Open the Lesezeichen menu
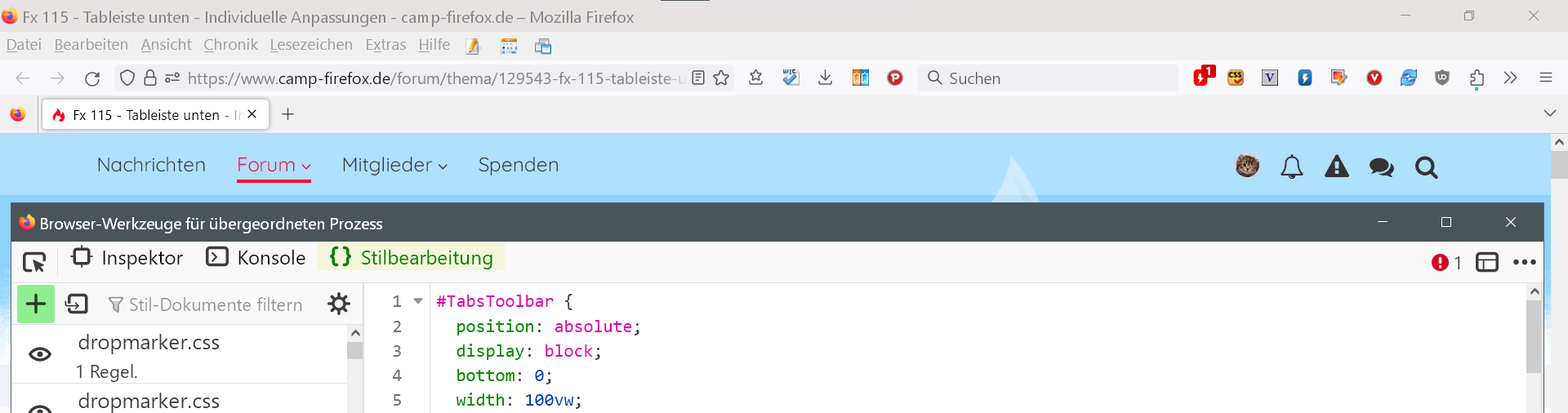The width and height of the screenshot is (1568, 413). coord(311,45)
